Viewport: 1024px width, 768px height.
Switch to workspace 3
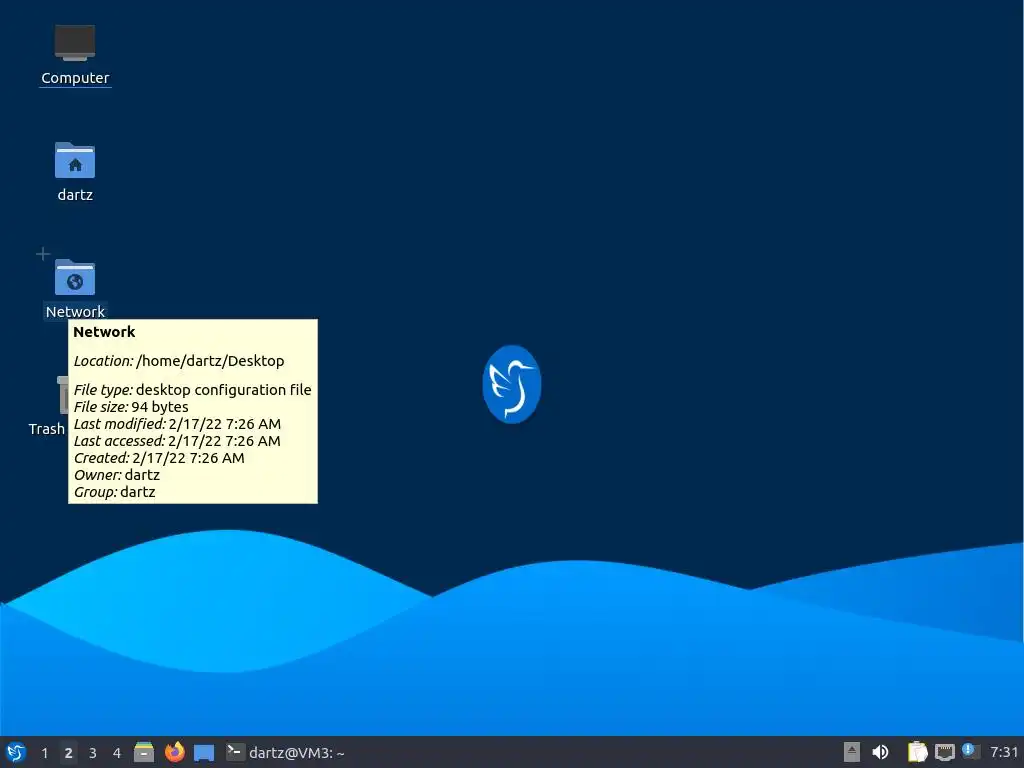coord(93,753)
